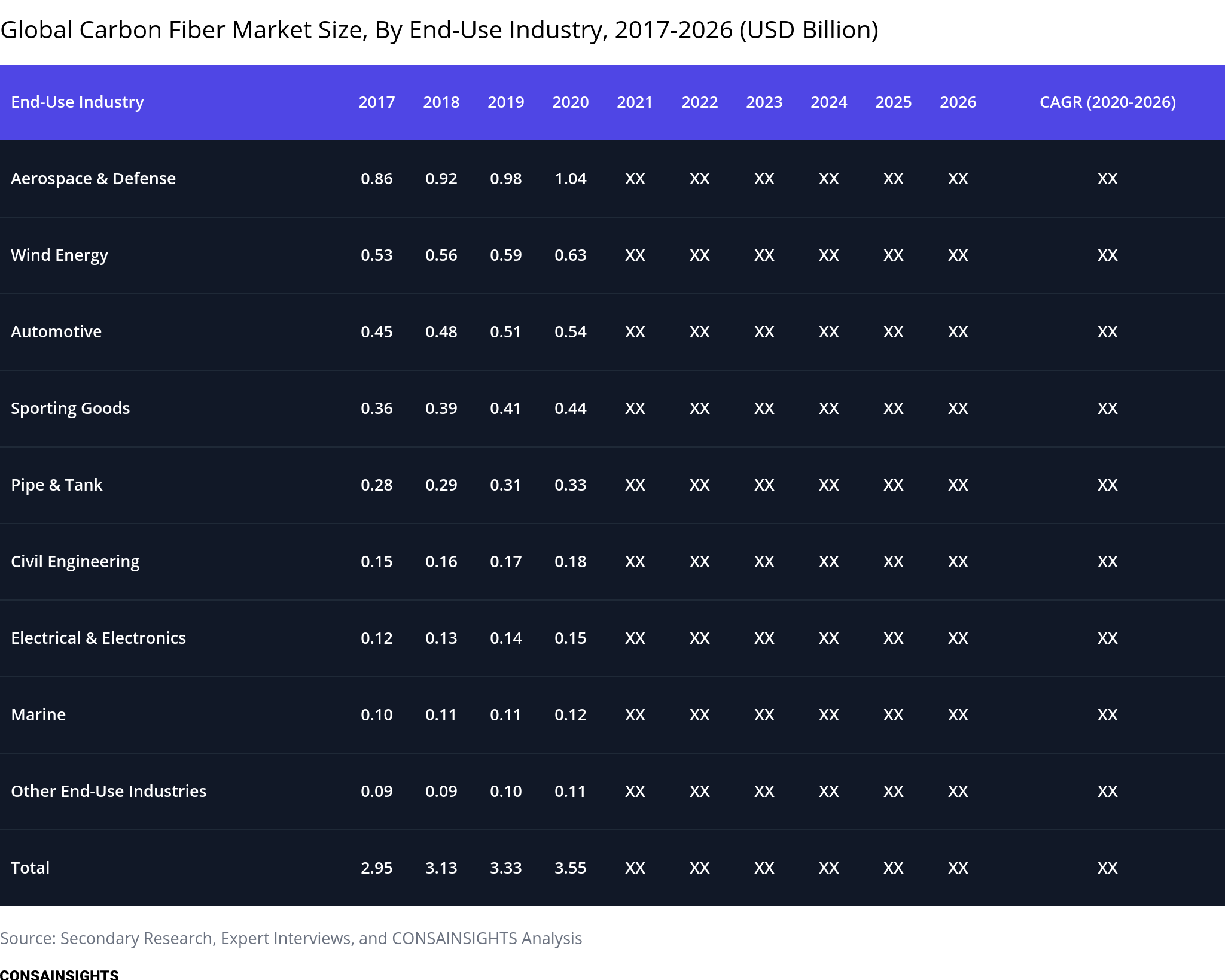Select Sporting Goods 2017 value 0.36

point(377,409)
